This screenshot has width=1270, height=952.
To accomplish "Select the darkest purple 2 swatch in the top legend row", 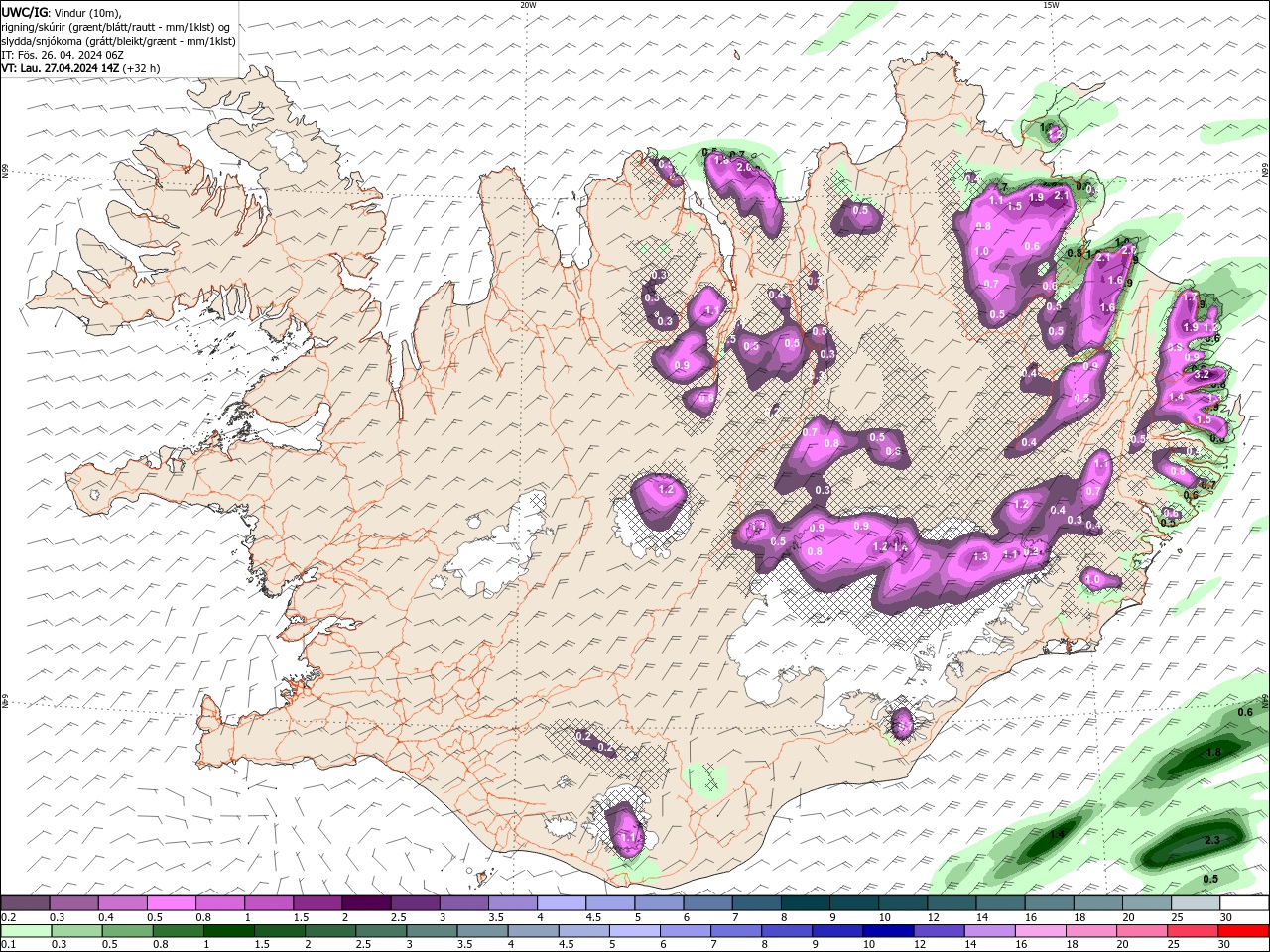I will coord(365,903).
